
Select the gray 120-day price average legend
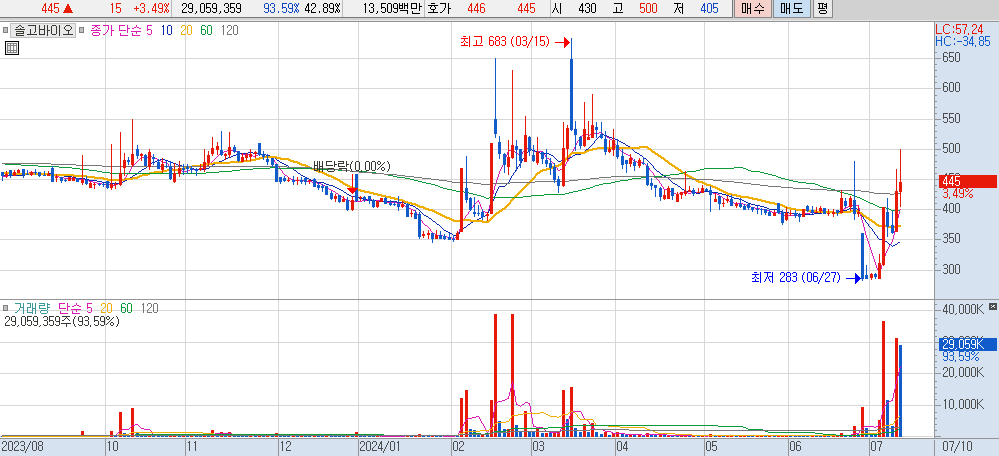pos(229,30)
